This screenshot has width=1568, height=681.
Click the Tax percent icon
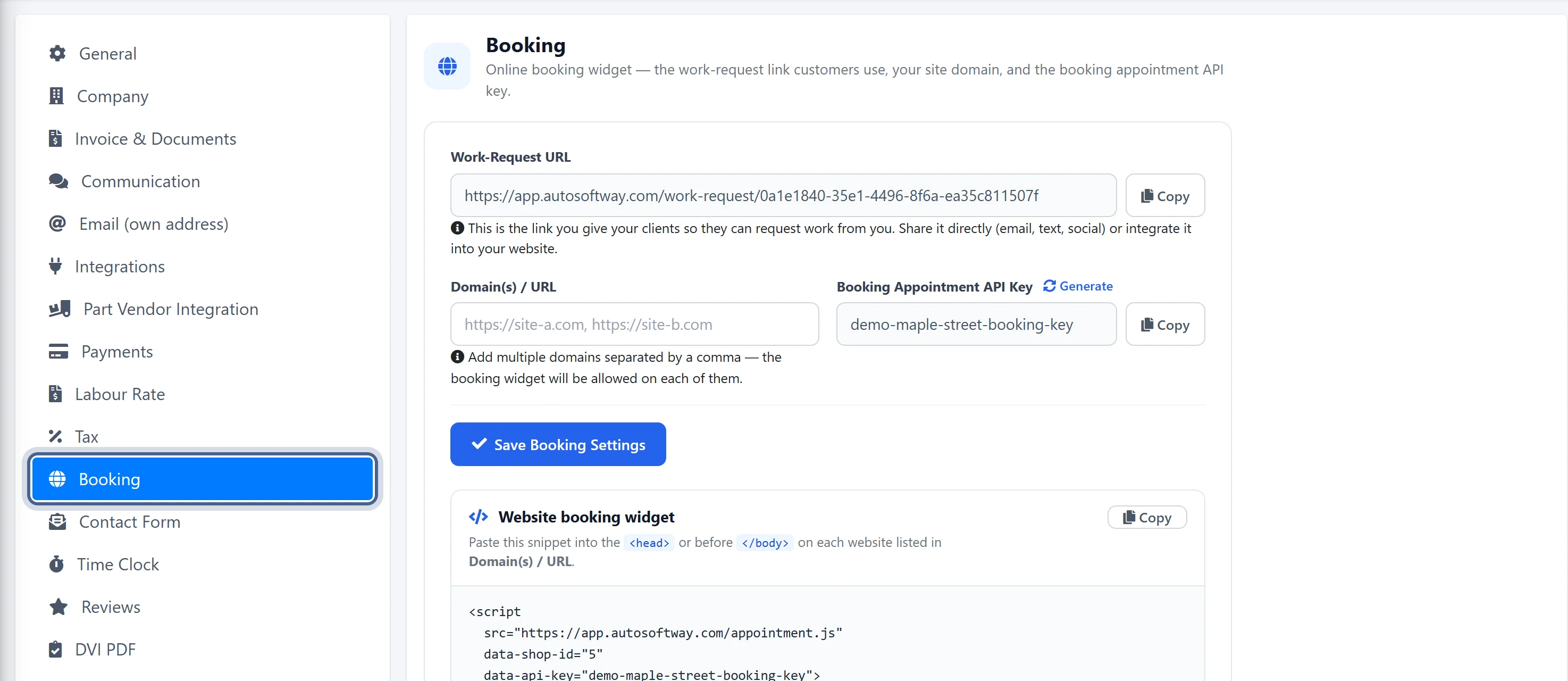click(55, 437)
